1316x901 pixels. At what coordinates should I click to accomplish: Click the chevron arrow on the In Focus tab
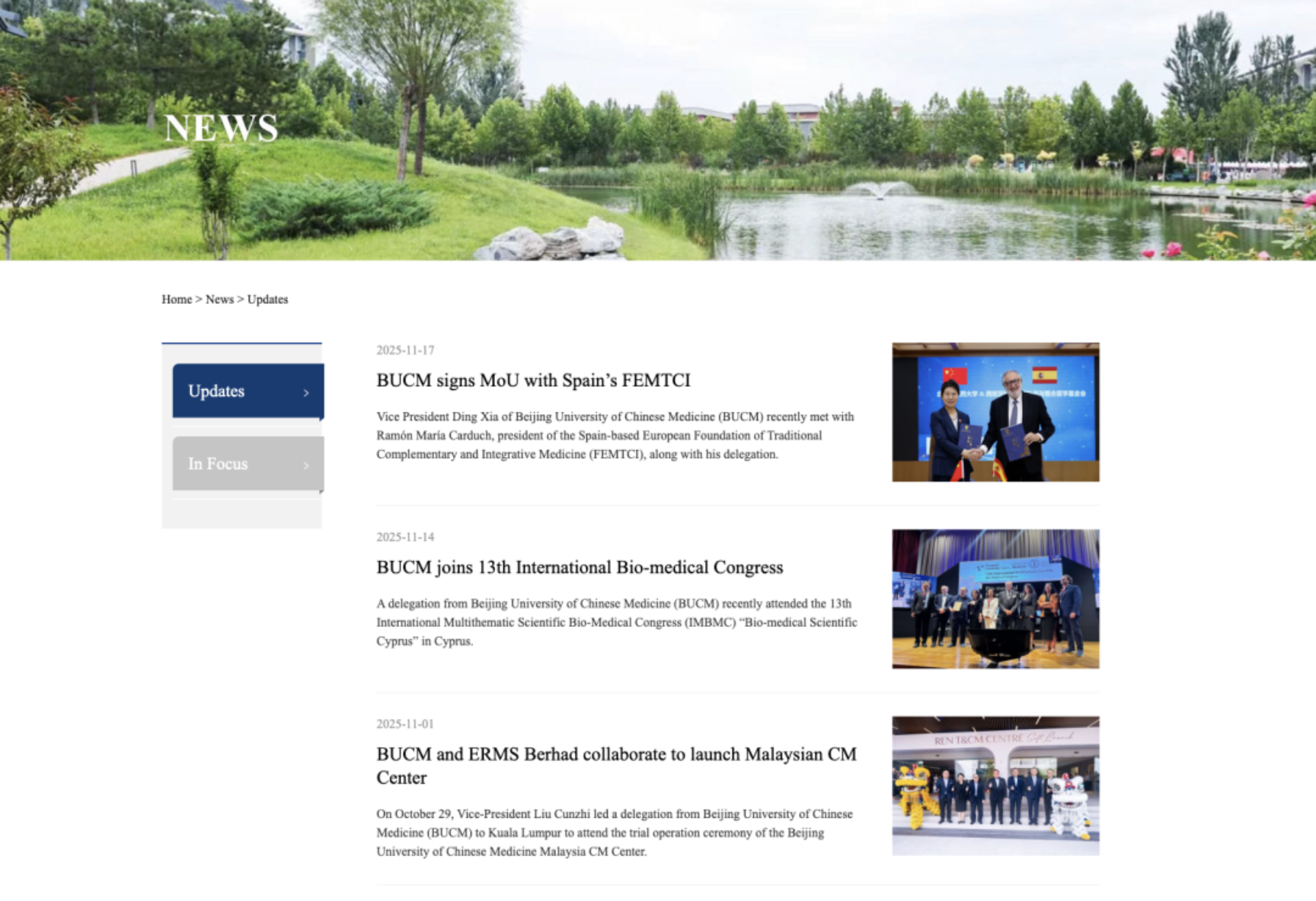306,465
